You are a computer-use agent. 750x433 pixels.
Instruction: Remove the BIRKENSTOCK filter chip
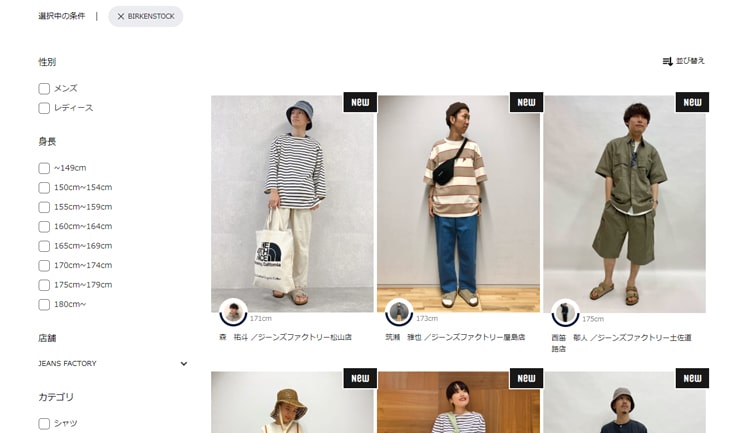tap(145, 16)
